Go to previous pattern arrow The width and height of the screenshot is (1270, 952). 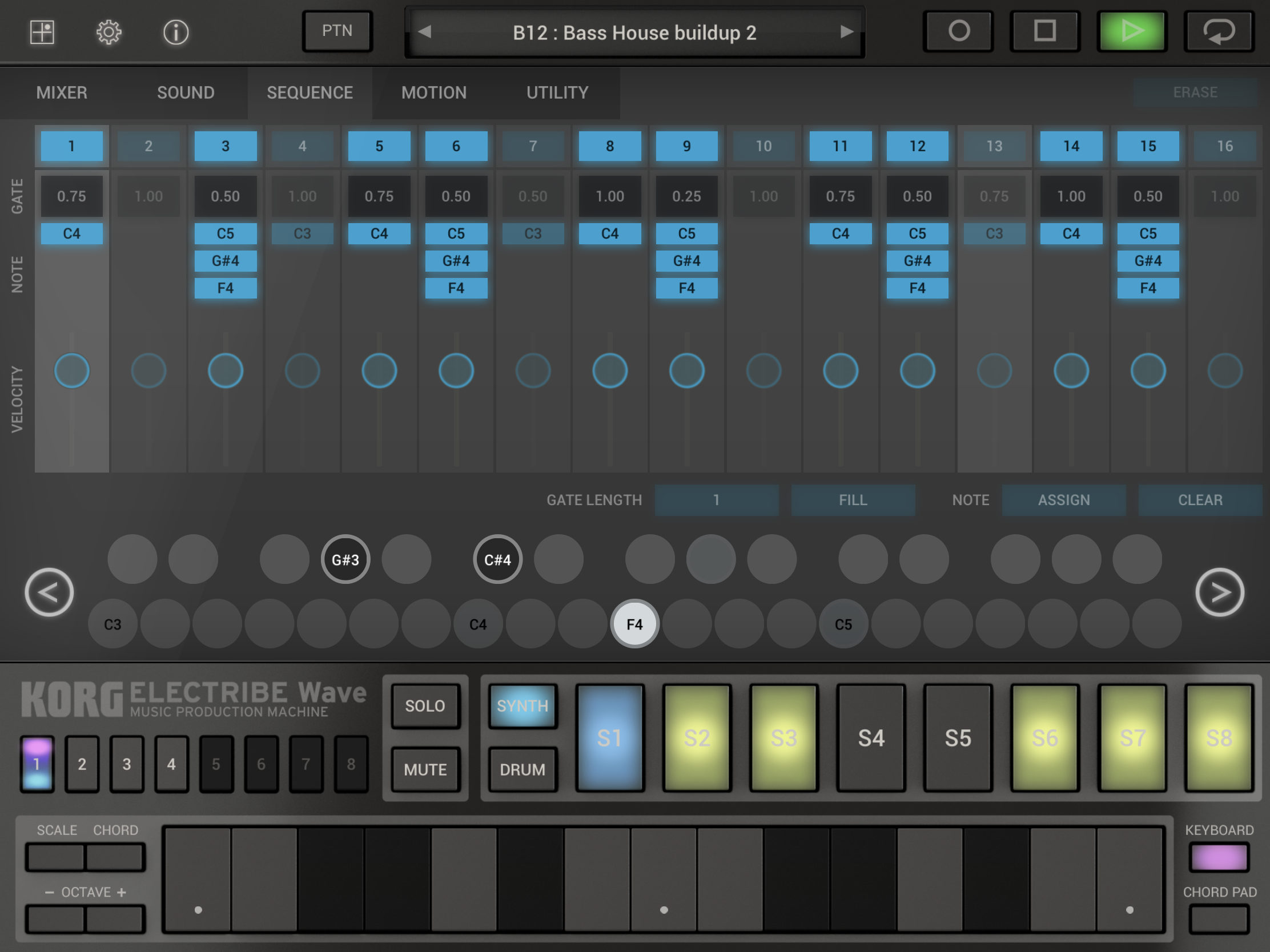point(425,31)
